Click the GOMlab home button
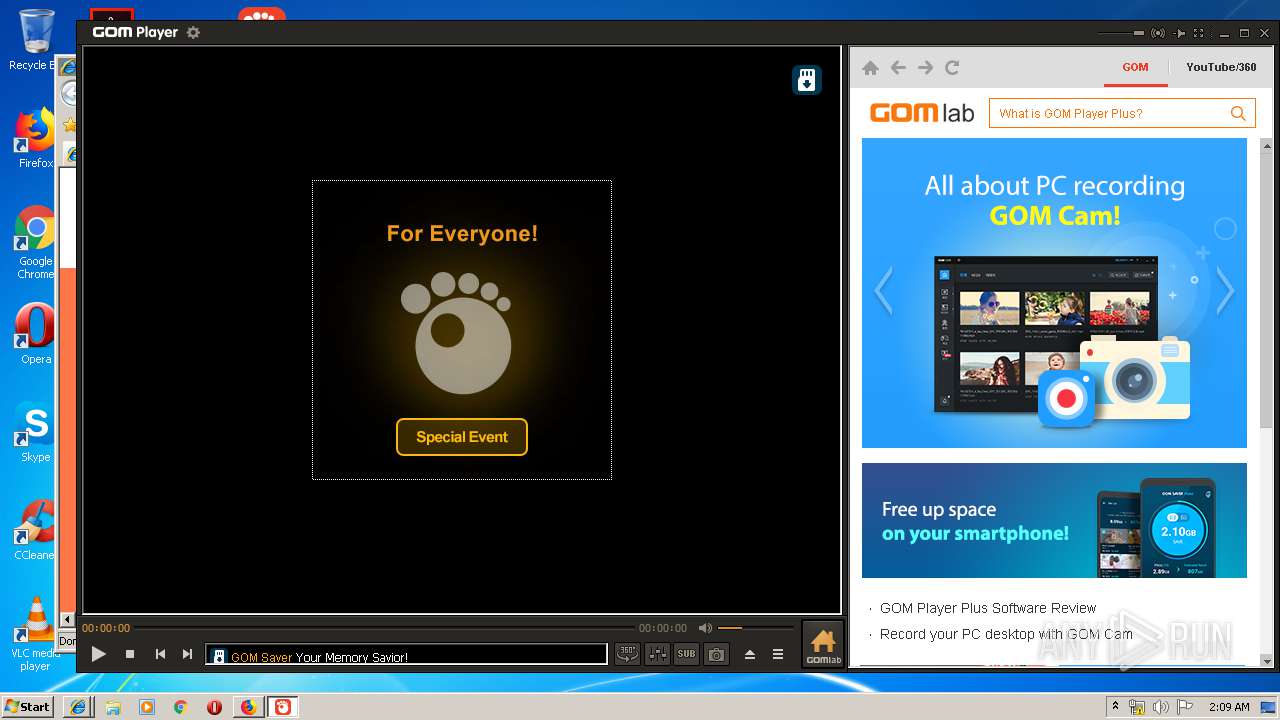1280x720 pixels. [x=823, y=644]
